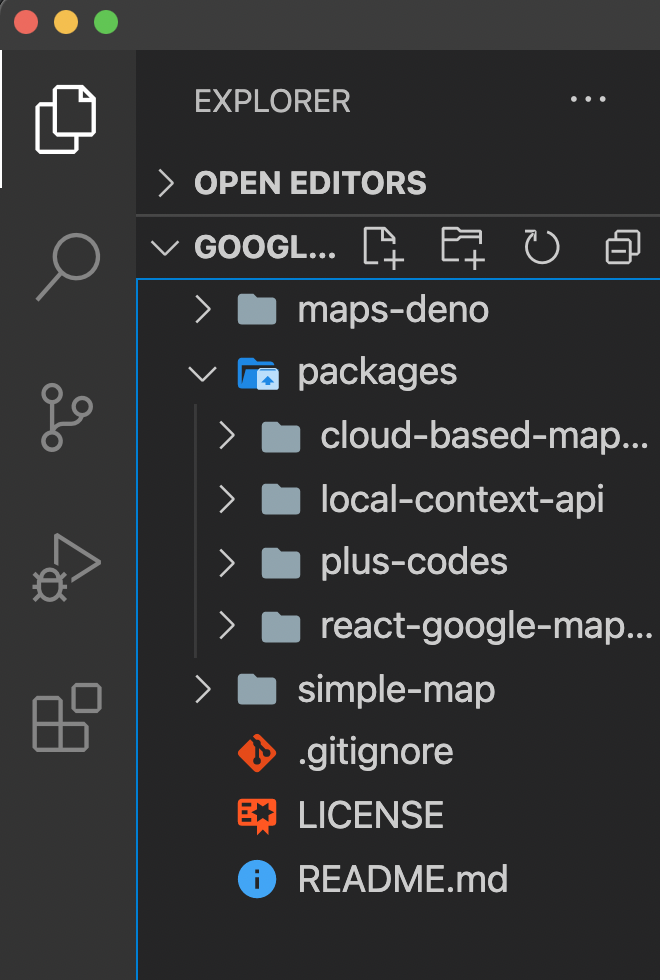660x980 pixels.
Task: Open Explorer more actions ellipsis menu
Action: pos(588,99)
